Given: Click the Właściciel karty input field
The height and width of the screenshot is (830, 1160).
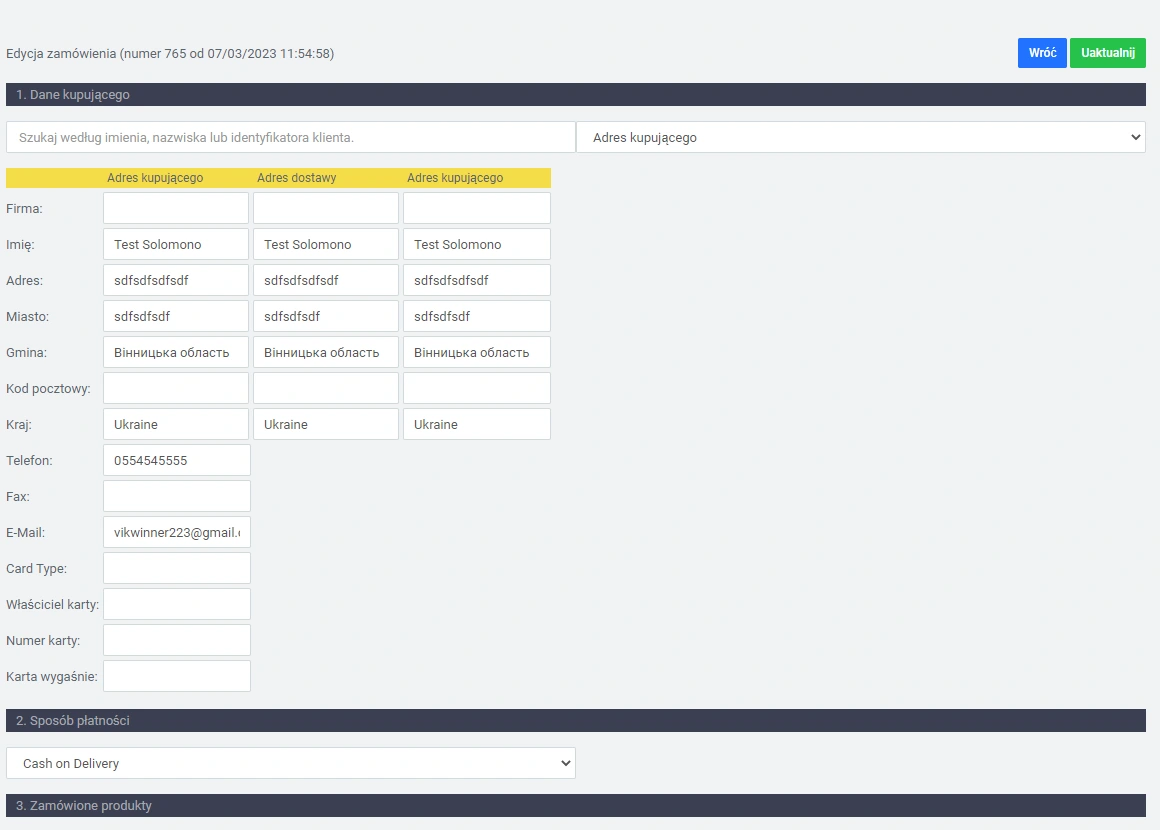Looking at the screenshot, I should 176,604.
